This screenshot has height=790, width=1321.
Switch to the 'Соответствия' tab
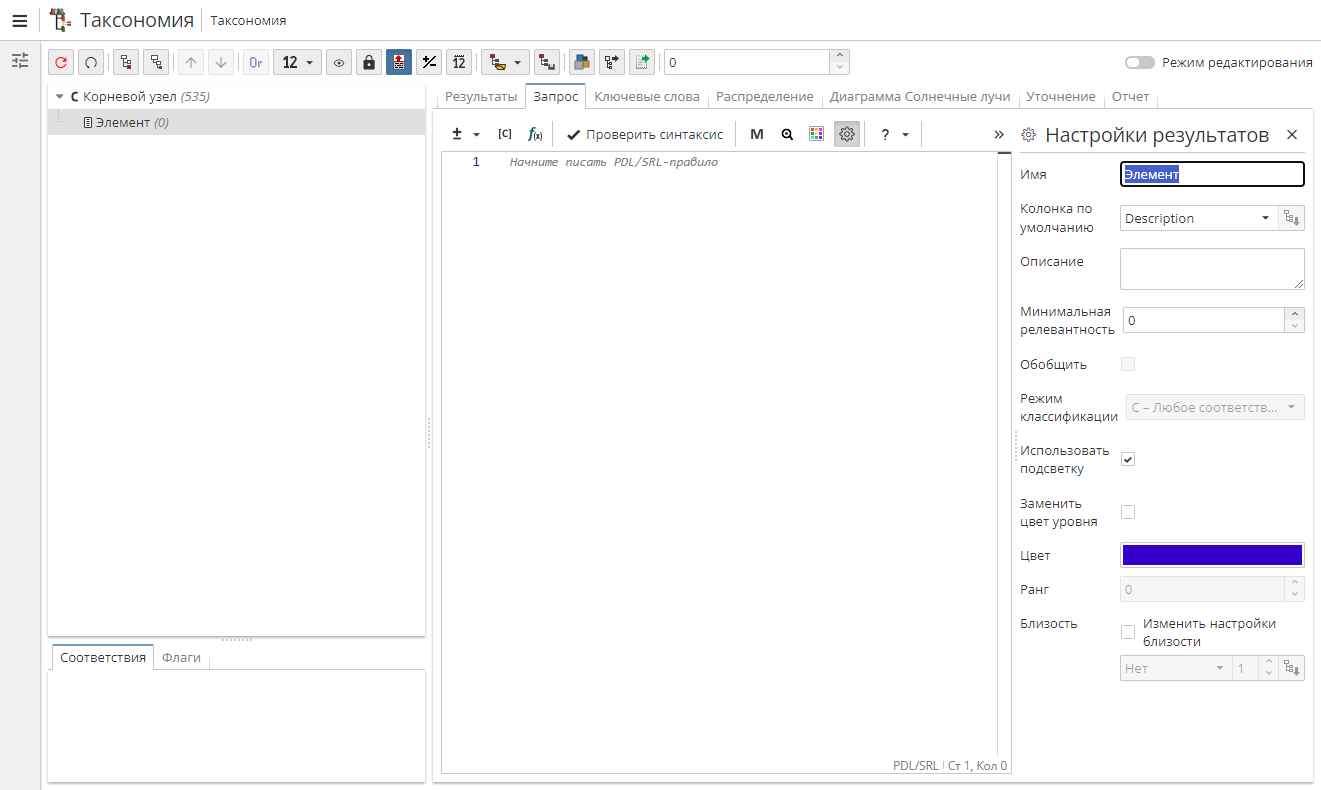(x=103, y=657)
